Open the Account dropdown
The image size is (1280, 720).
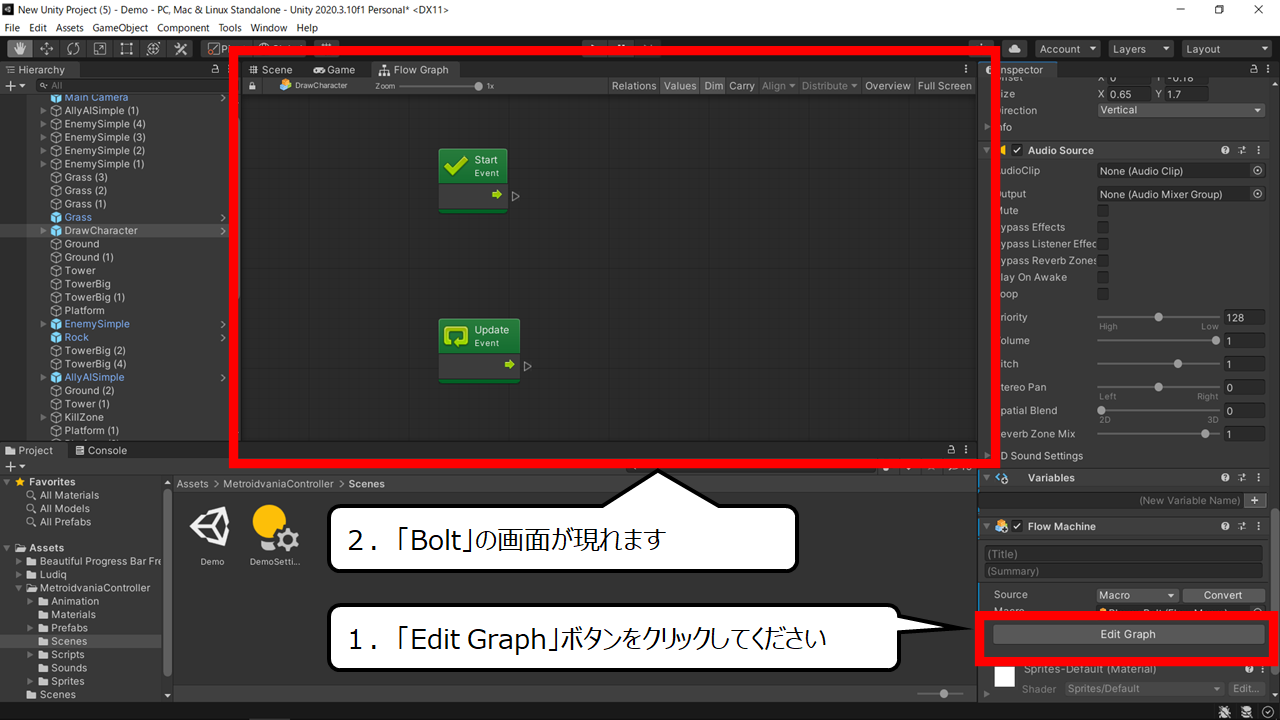tap(1067, 49)
